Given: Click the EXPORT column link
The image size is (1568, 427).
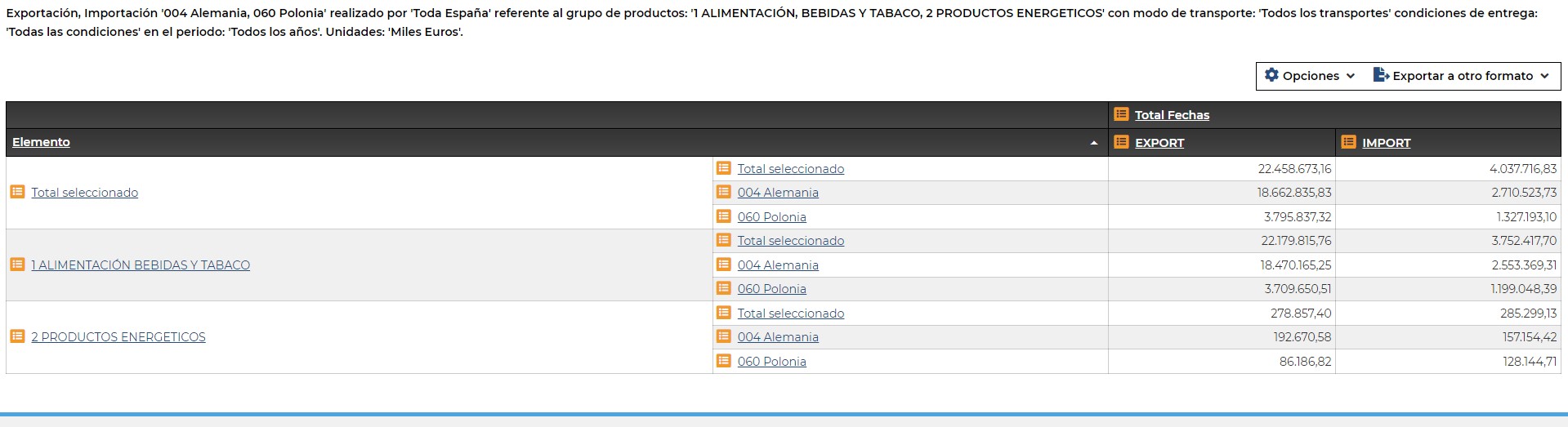Looking at the screenshot, I should tap(1159, 143).
